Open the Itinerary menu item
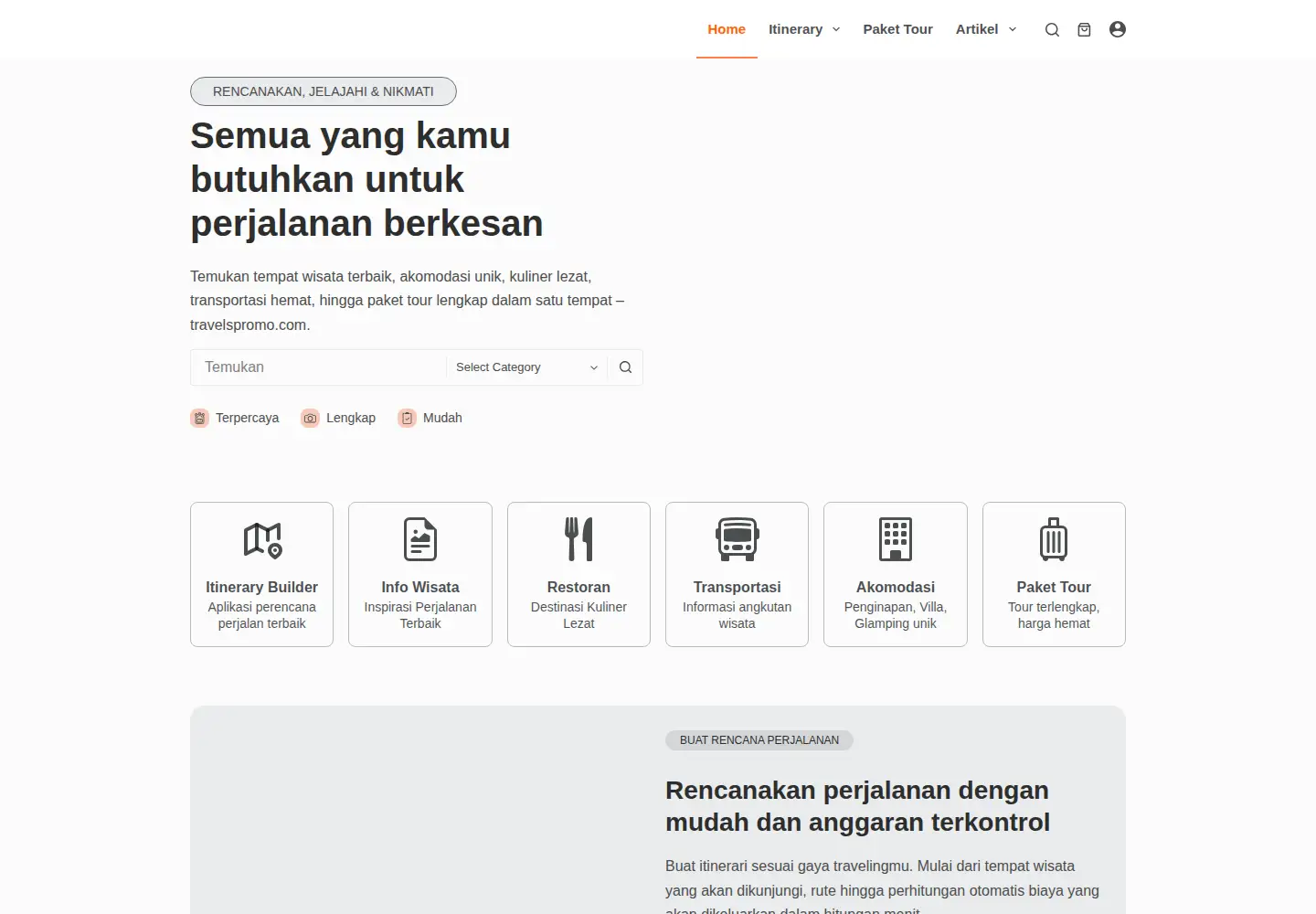Screen dimensions: 1316x914 pos(795,29)
